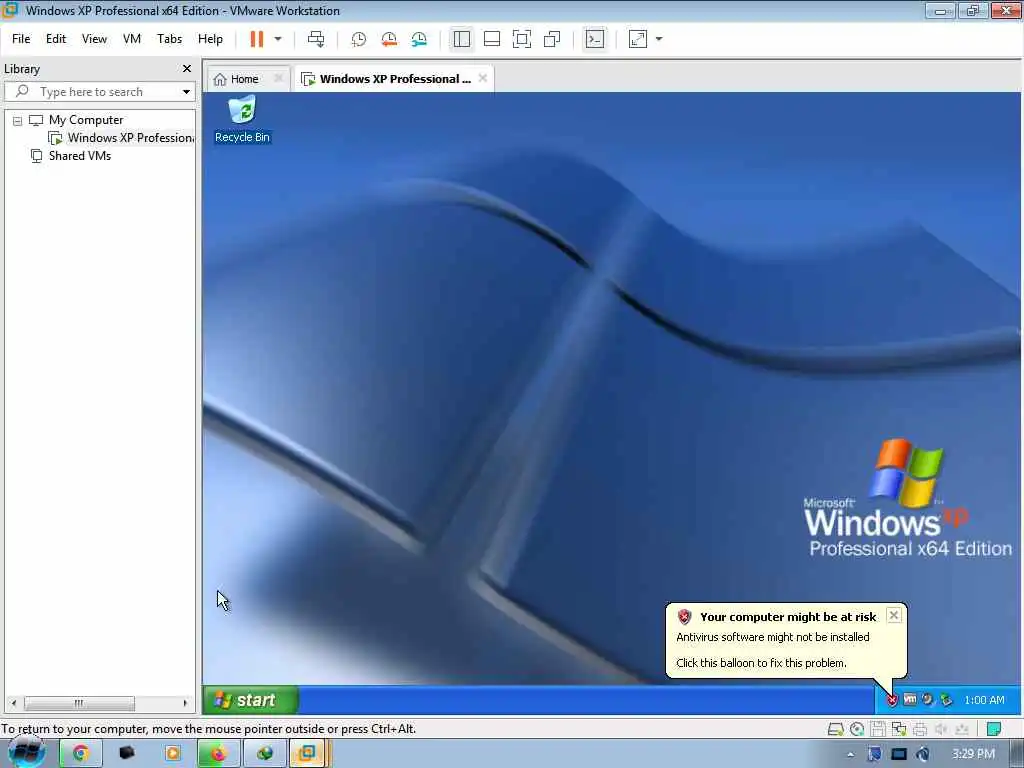
Task: Take a snapshot of the virtual machine
Action: point(359,39)
